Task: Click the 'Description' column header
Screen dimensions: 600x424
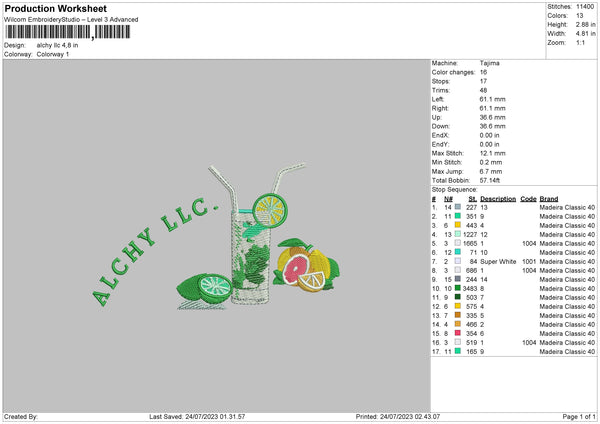Action: (498, 199)
